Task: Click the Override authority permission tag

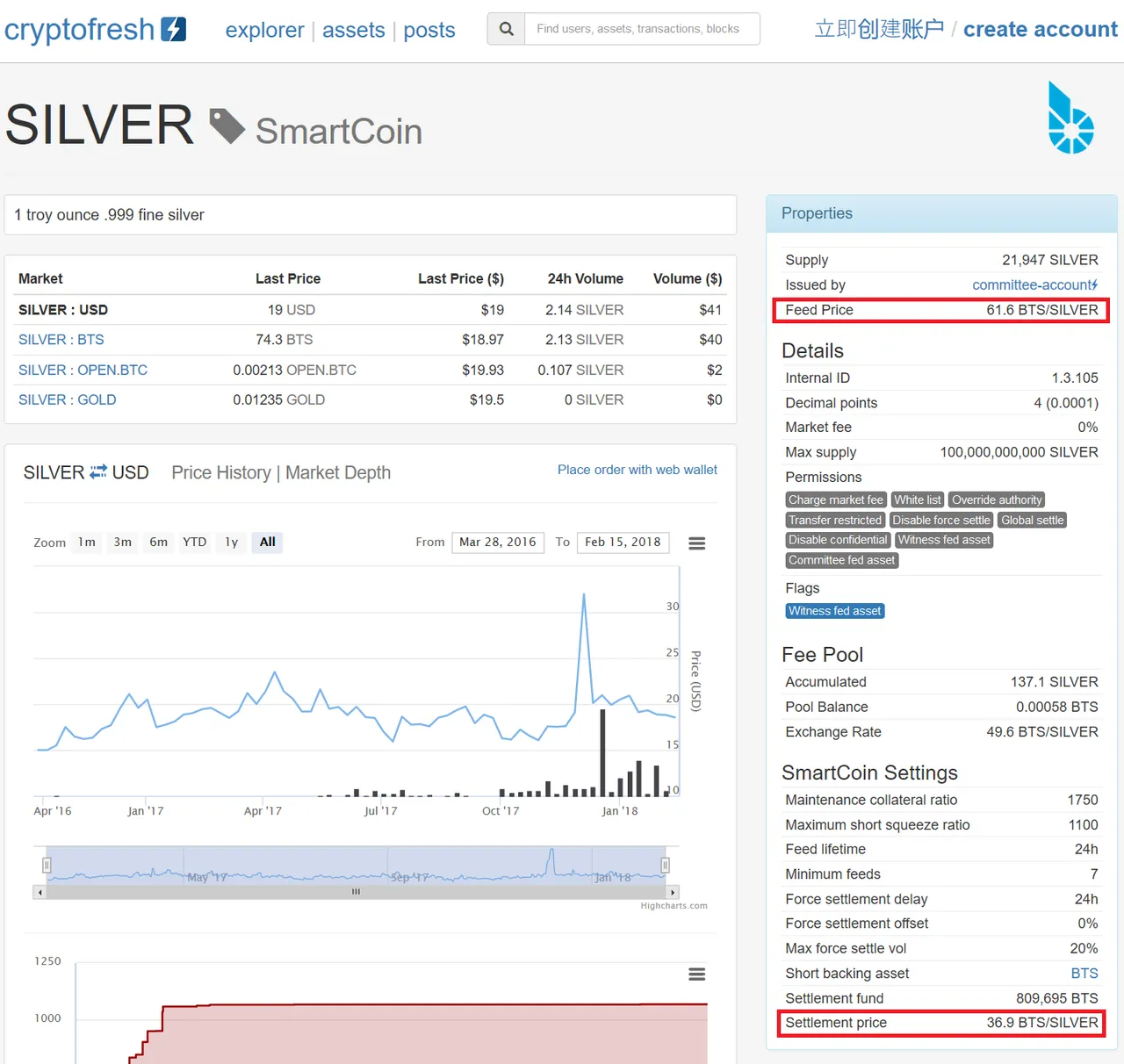Action: click(997, 500)
